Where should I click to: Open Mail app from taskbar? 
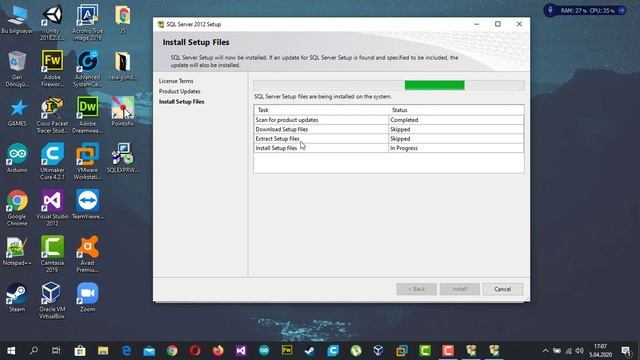point(149,351)
